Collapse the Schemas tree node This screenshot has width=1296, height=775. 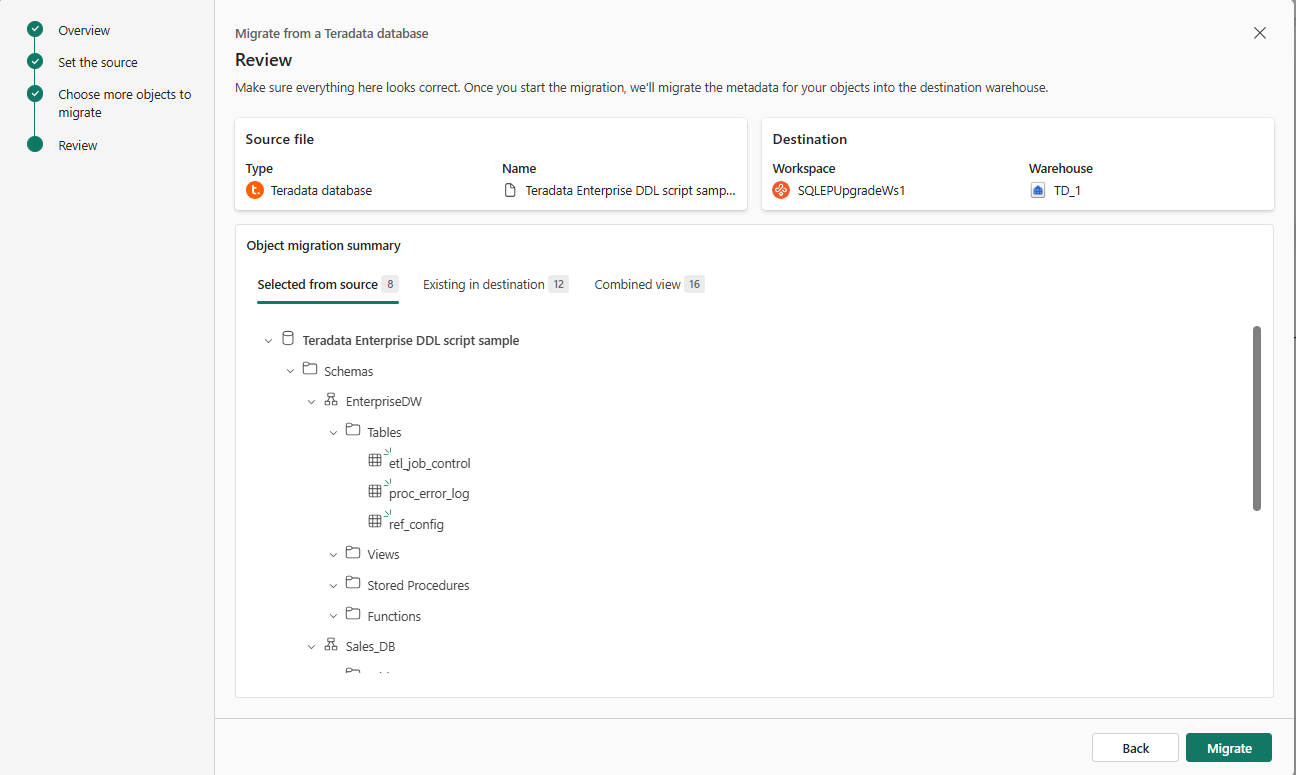[290, 371]
